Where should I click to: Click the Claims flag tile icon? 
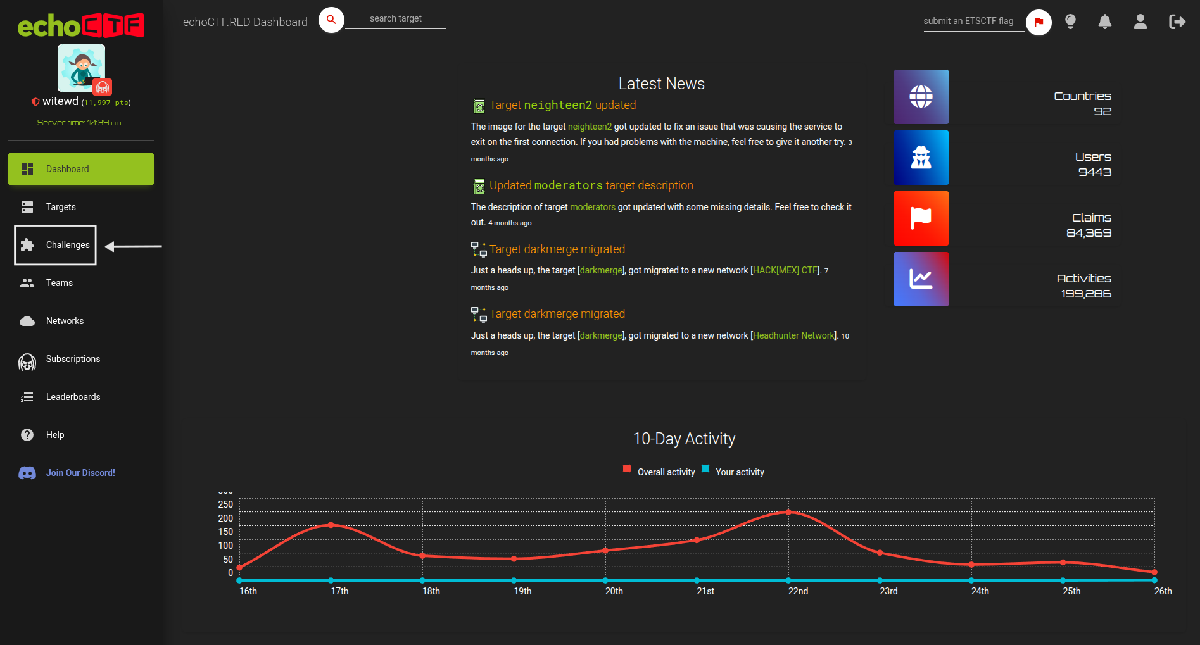click(920, 218)
